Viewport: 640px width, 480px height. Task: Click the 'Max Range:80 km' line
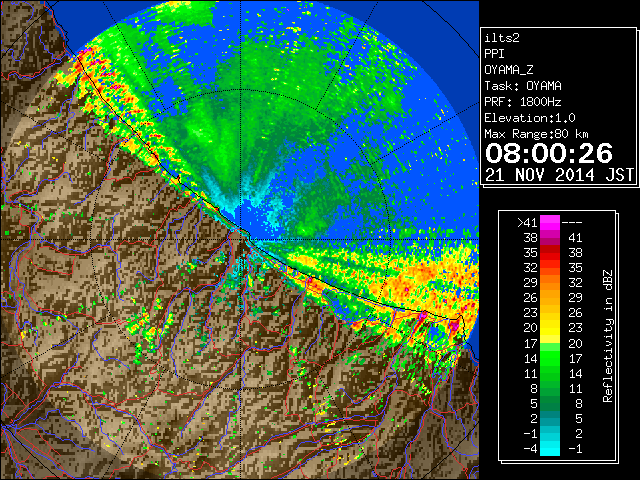coord(536,134)
